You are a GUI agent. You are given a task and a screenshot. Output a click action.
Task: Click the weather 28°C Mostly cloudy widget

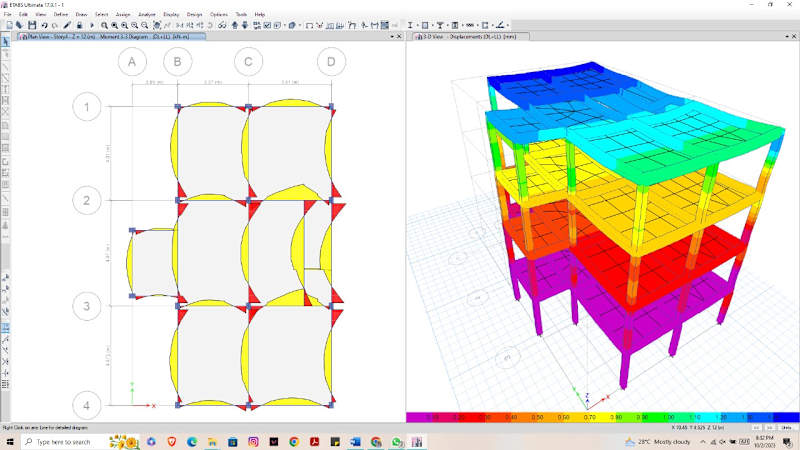coord(658,442)
